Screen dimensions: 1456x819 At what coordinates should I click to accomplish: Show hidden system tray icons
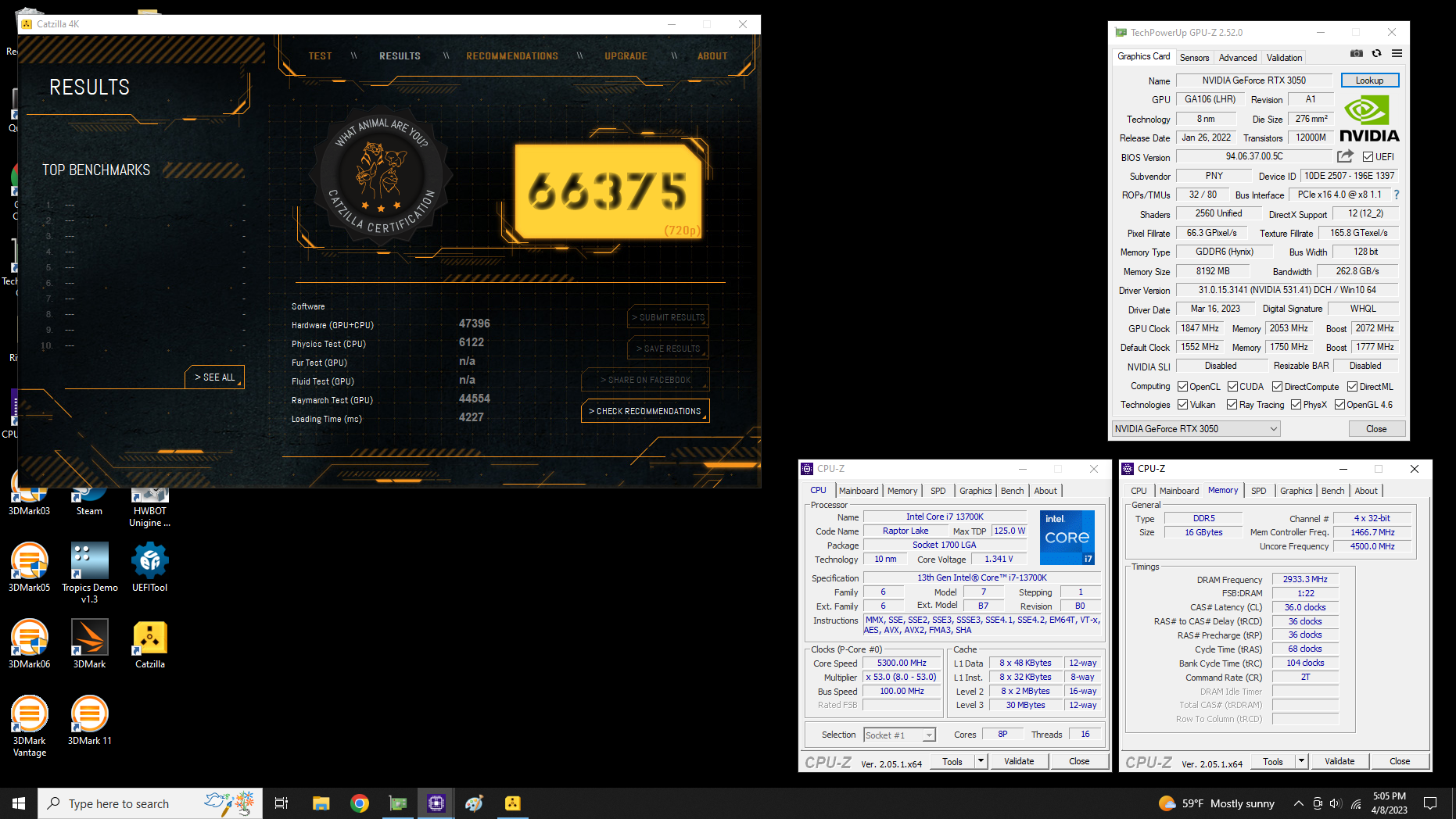click(1298, 803)
